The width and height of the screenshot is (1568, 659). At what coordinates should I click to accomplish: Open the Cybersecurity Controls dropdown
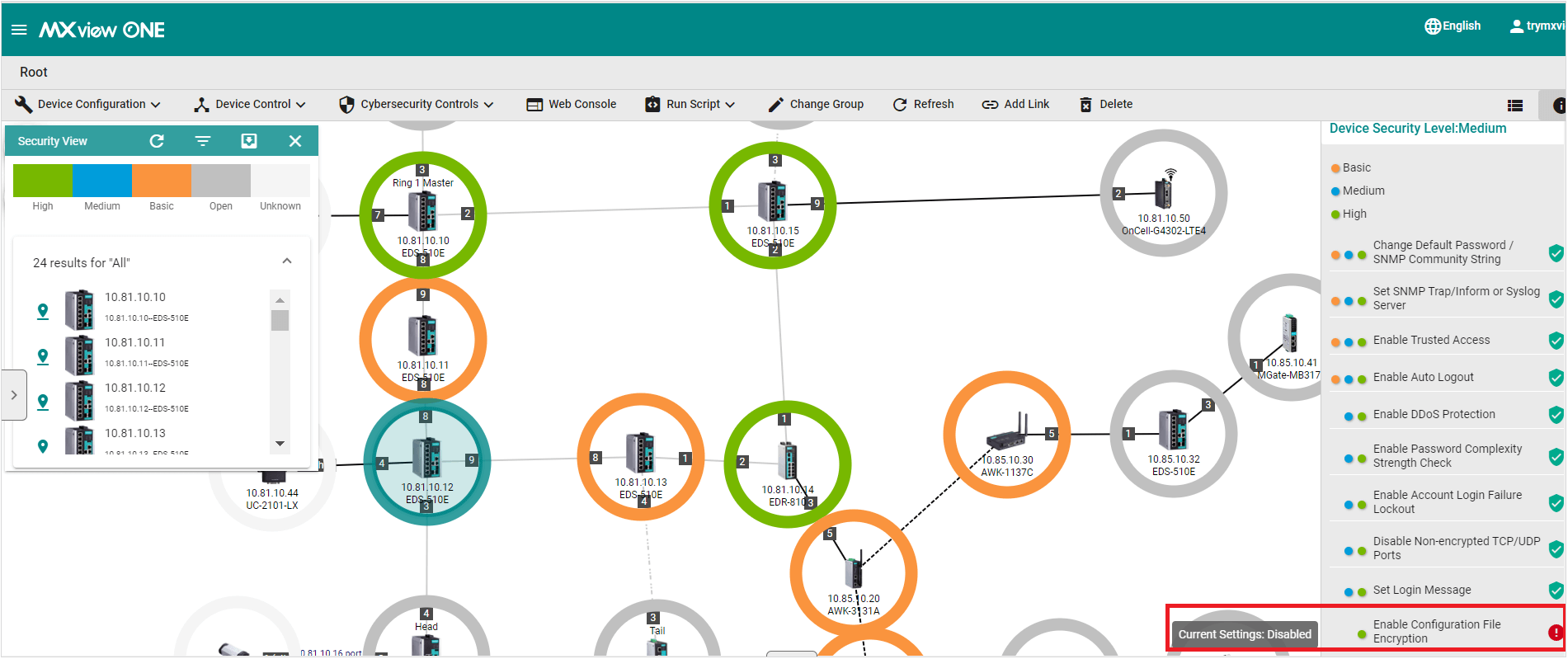pyautogui.click(x=417, y=104)
